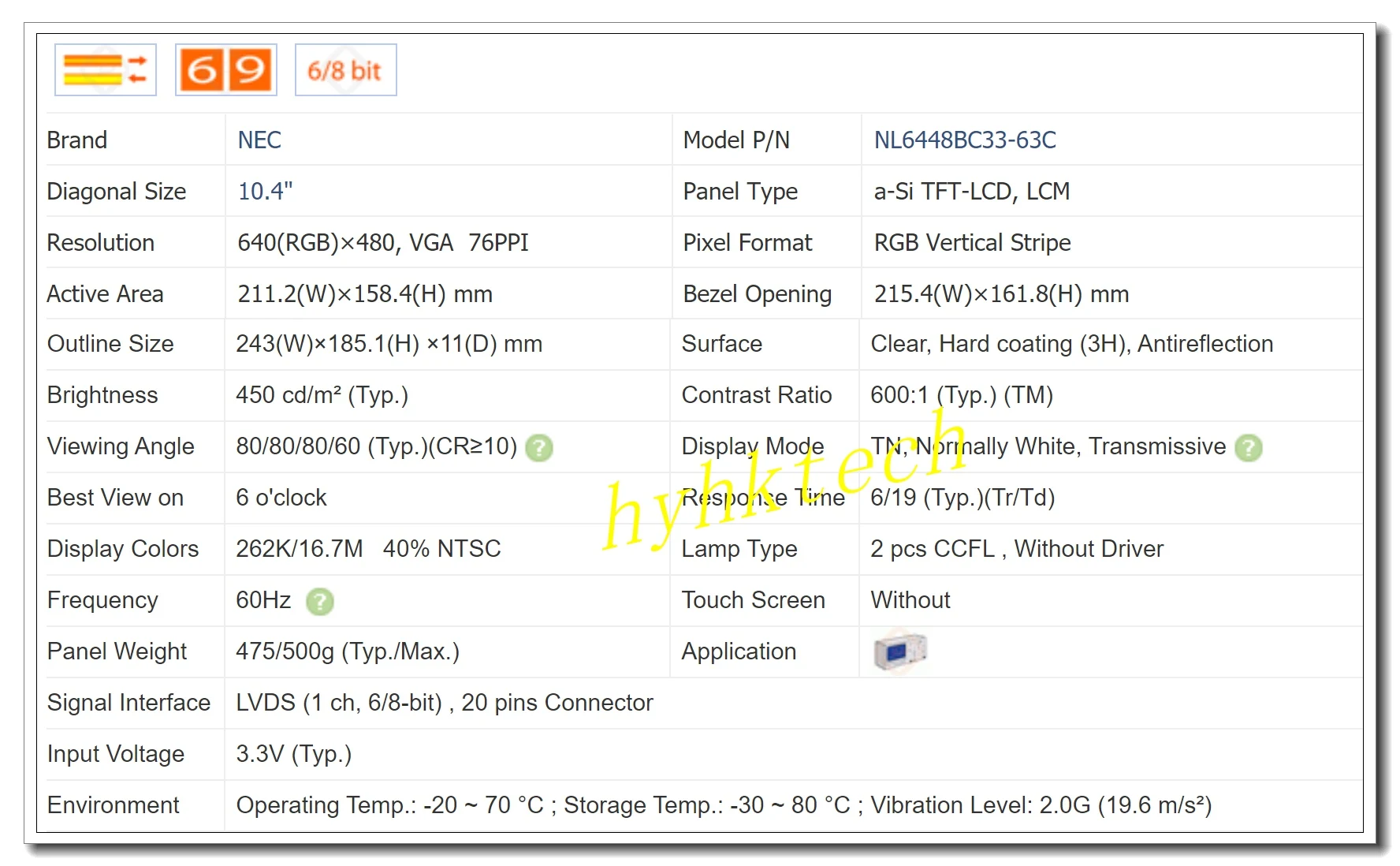Click the Contrast Ratio label

click(x=757, y=395)
